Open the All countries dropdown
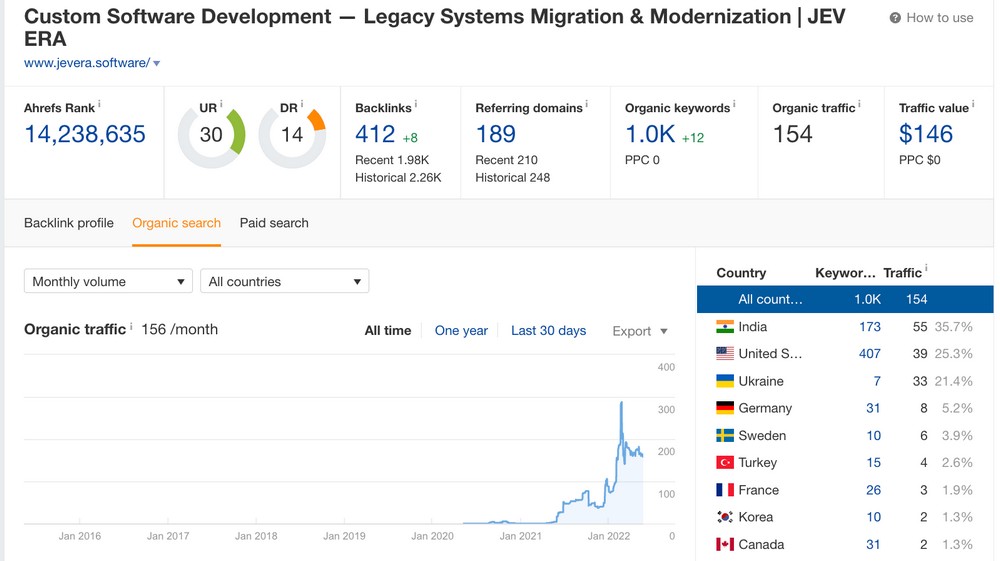 point(284,281)
